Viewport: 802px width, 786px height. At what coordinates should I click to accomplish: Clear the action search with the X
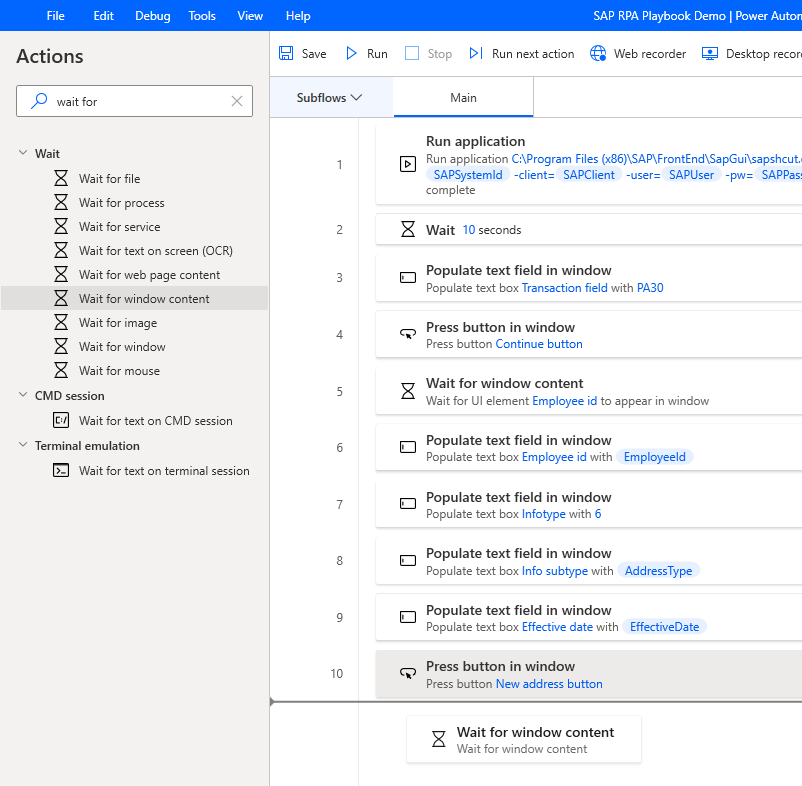237,101
